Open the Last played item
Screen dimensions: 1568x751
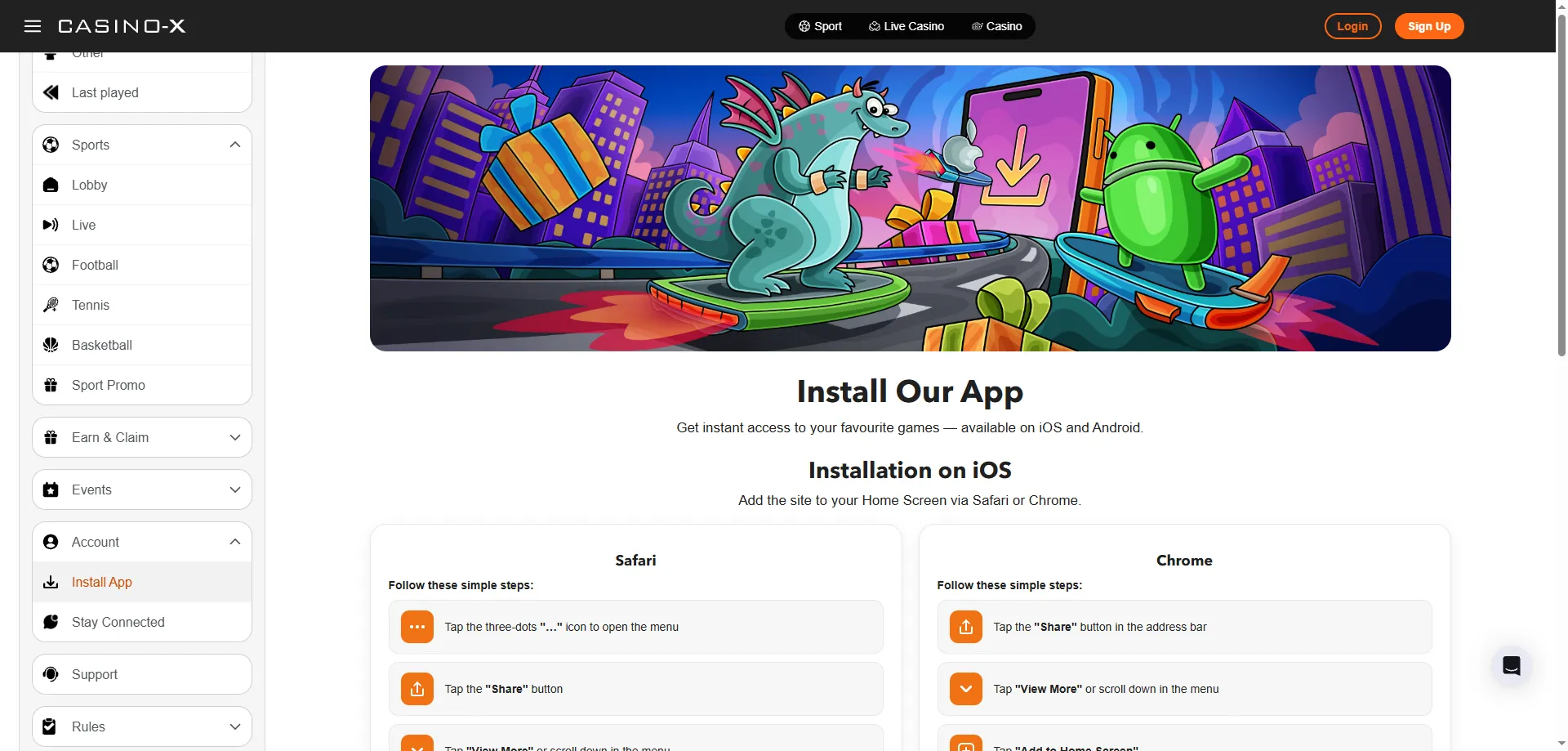[142, 92]
